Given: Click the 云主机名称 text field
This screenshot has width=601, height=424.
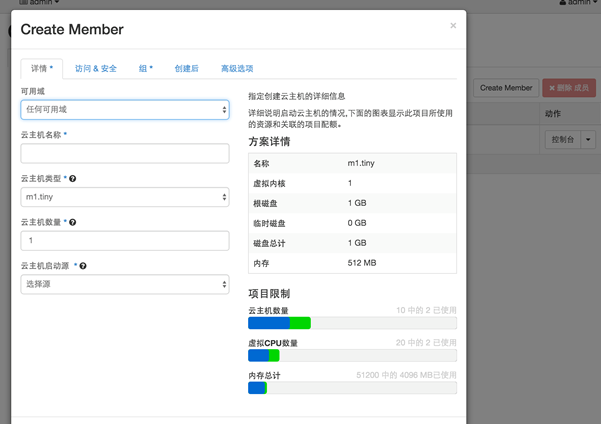Looking at the screenshot, I should [125, 153].
